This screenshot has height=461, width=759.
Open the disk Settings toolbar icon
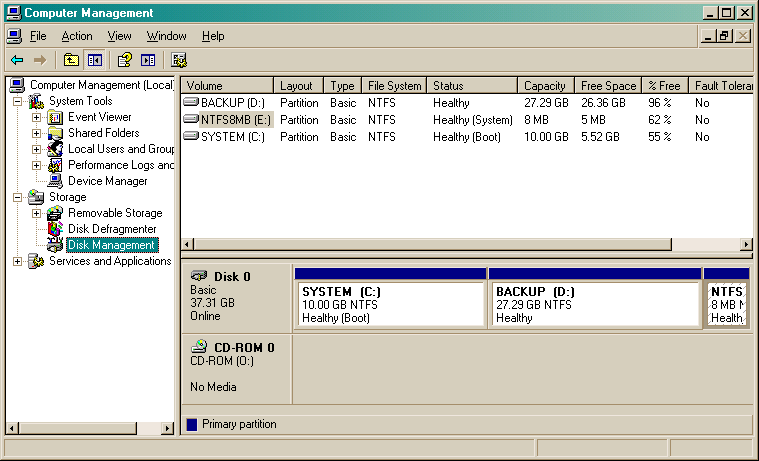(x=179, y=60)
